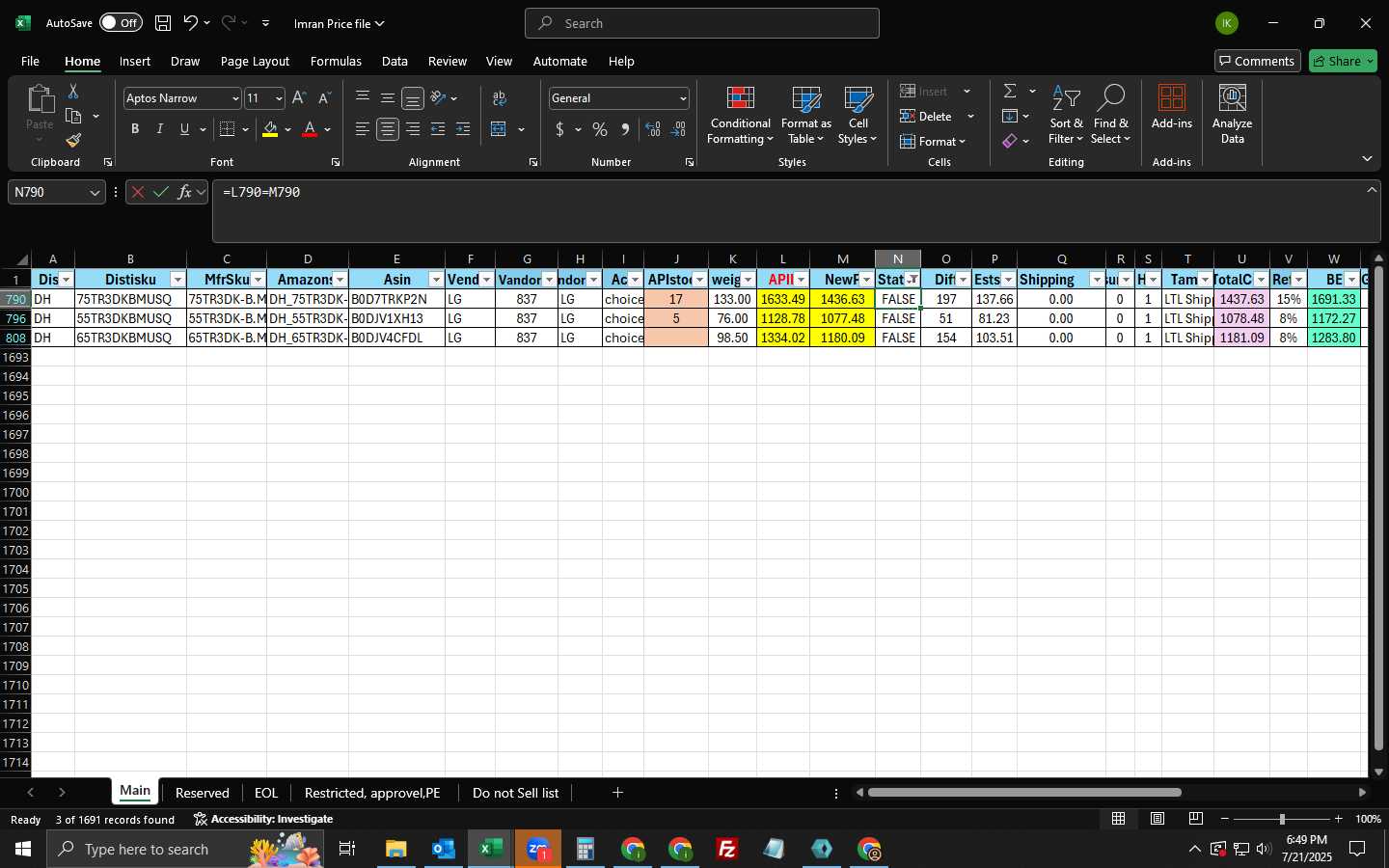Toggle AutoSave switch

click(x=121, y=23)
